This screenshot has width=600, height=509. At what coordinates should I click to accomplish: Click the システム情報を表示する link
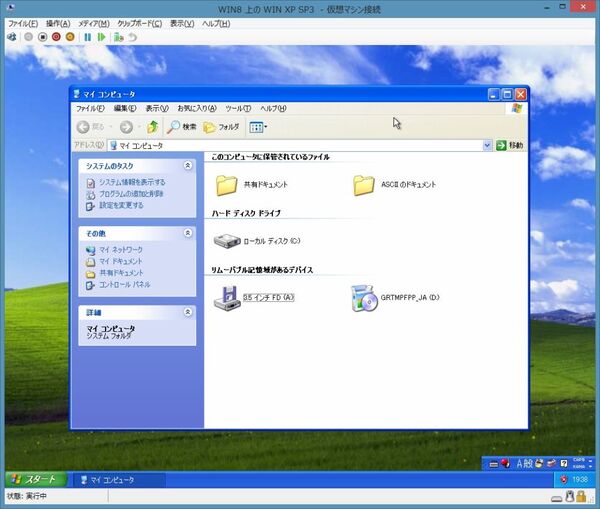click(x=131, y=183)
